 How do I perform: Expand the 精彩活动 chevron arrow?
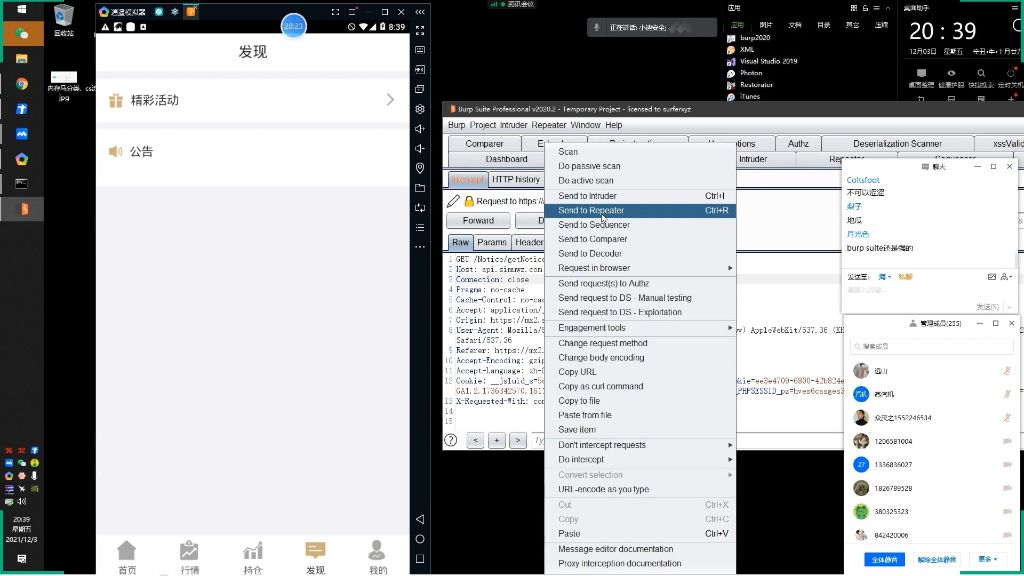point(391,100)
